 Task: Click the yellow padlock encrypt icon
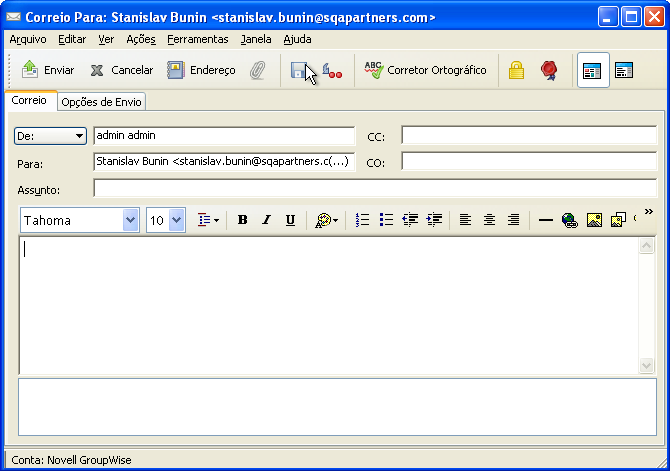coord(516,70)
